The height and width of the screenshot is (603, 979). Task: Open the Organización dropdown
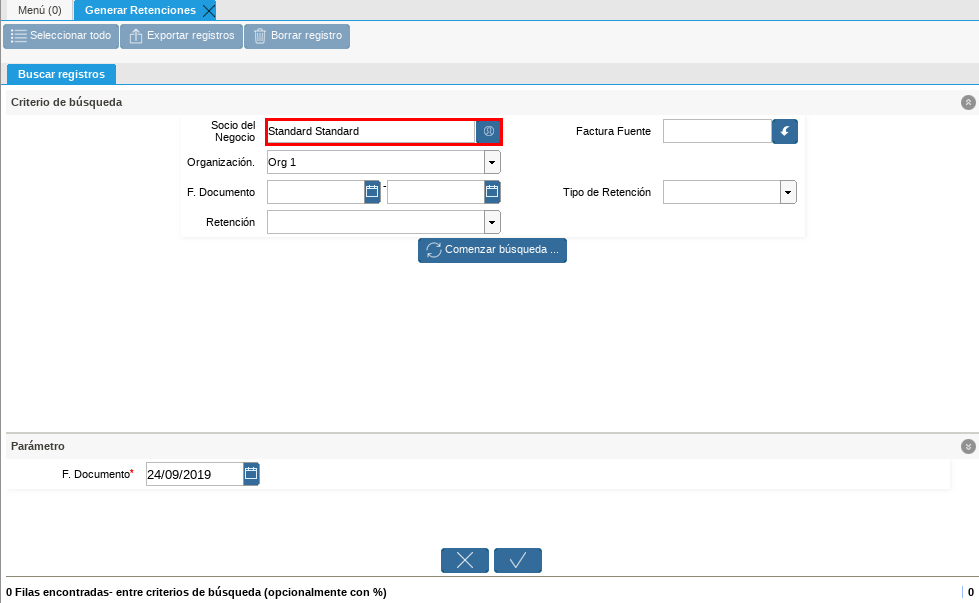(x=492, y=162)
